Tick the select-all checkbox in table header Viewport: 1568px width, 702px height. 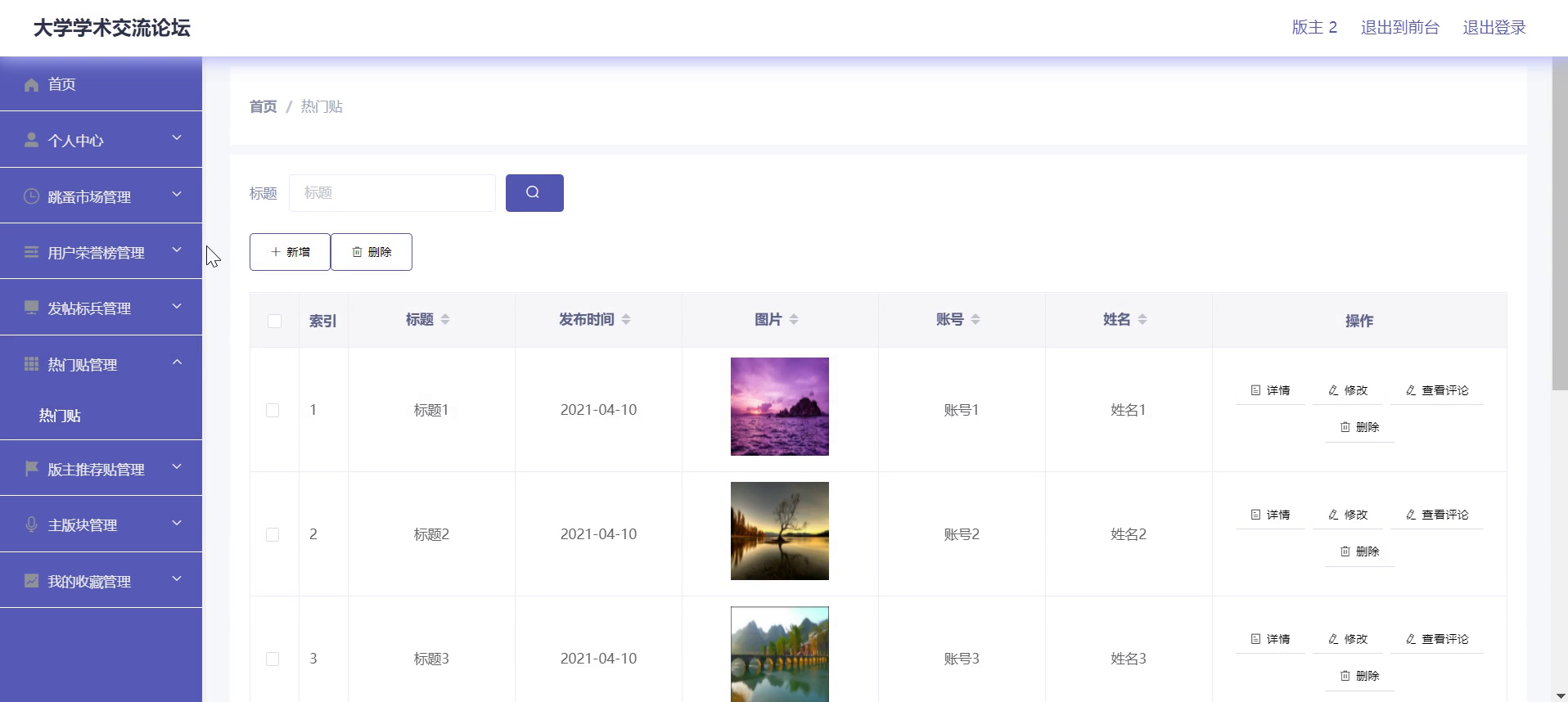[274, 321]
